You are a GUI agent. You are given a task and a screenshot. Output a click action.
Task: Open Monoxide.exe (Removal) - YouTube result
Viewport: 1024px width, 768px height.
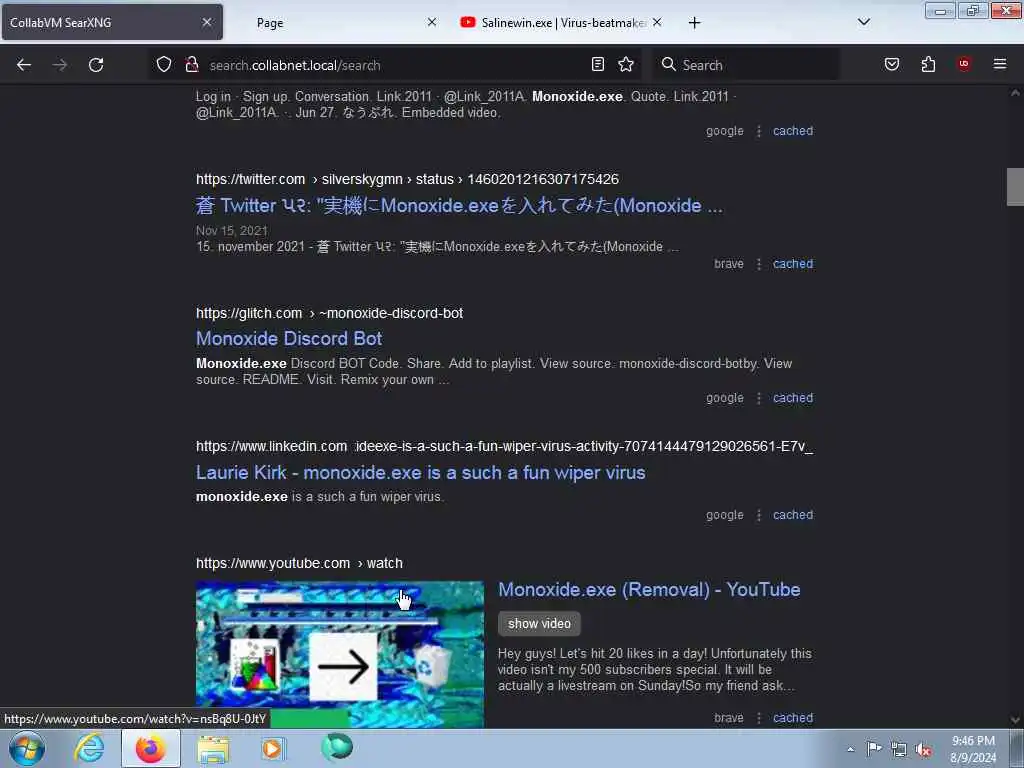tap(649, 589)
